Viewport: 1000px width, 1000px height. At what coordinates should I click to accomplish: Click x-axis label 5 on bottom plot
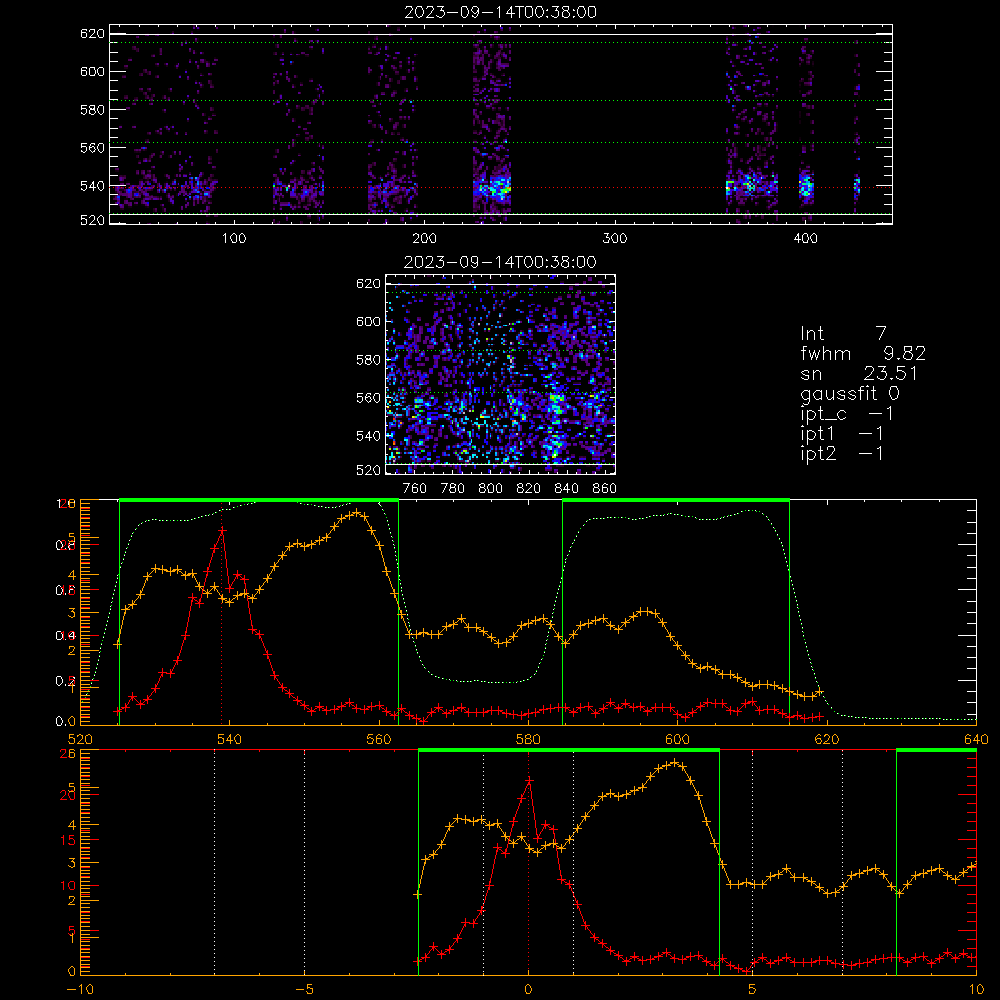(x=752, y=989)
